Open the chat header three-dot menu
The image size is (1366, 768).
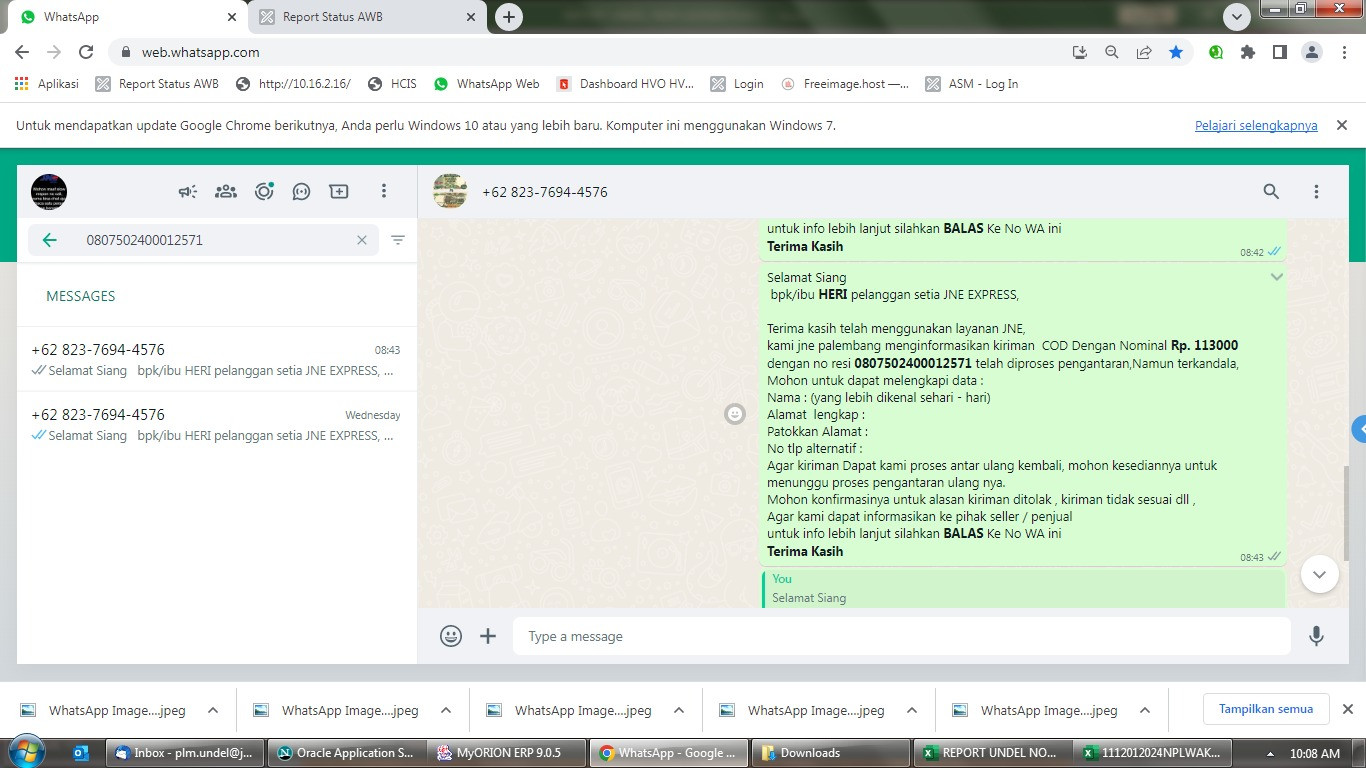[x=1316, y=191]
